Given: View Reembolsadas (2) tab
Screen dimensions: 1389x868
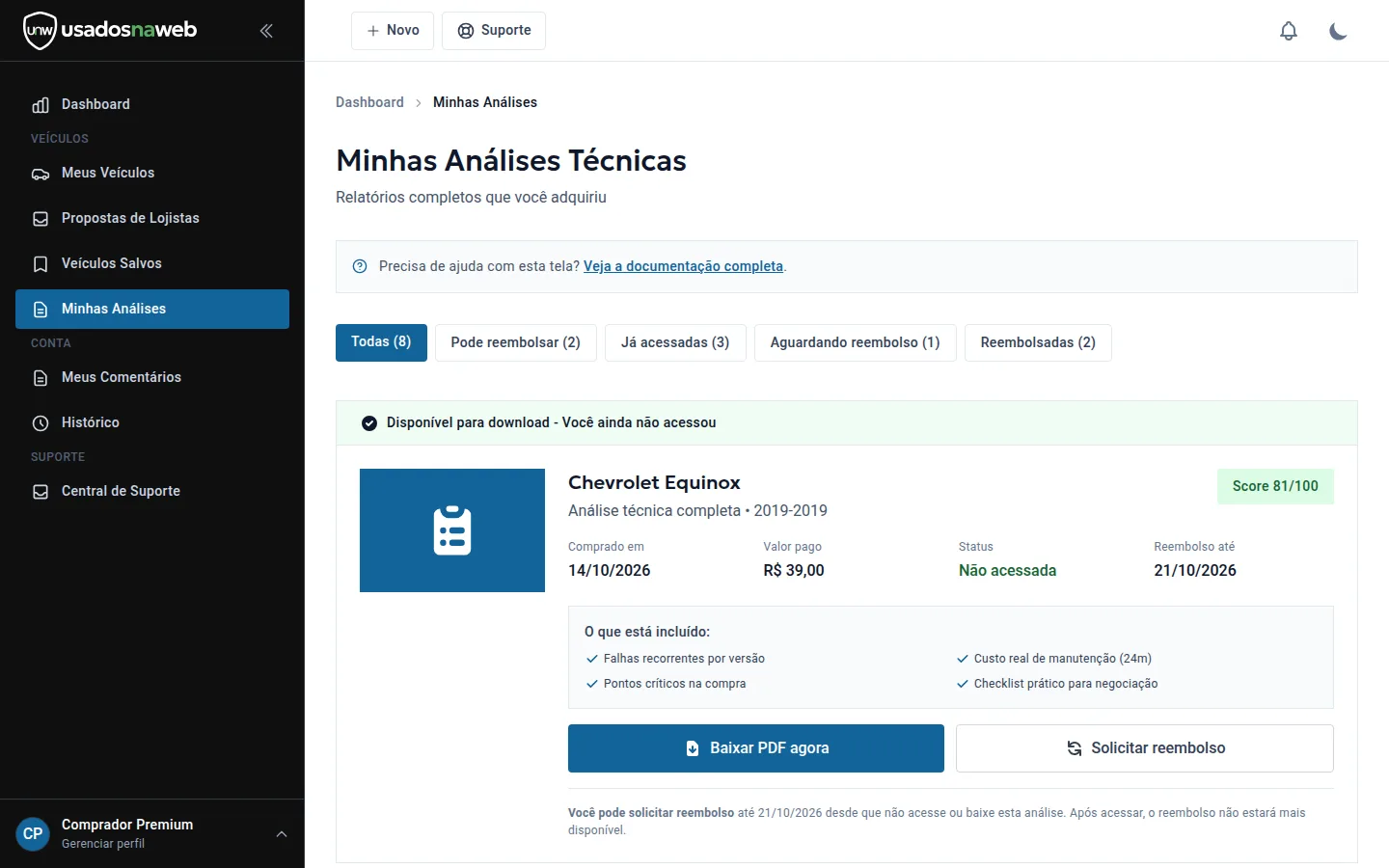Looking at the screenshot, I should pos(1038,342).
